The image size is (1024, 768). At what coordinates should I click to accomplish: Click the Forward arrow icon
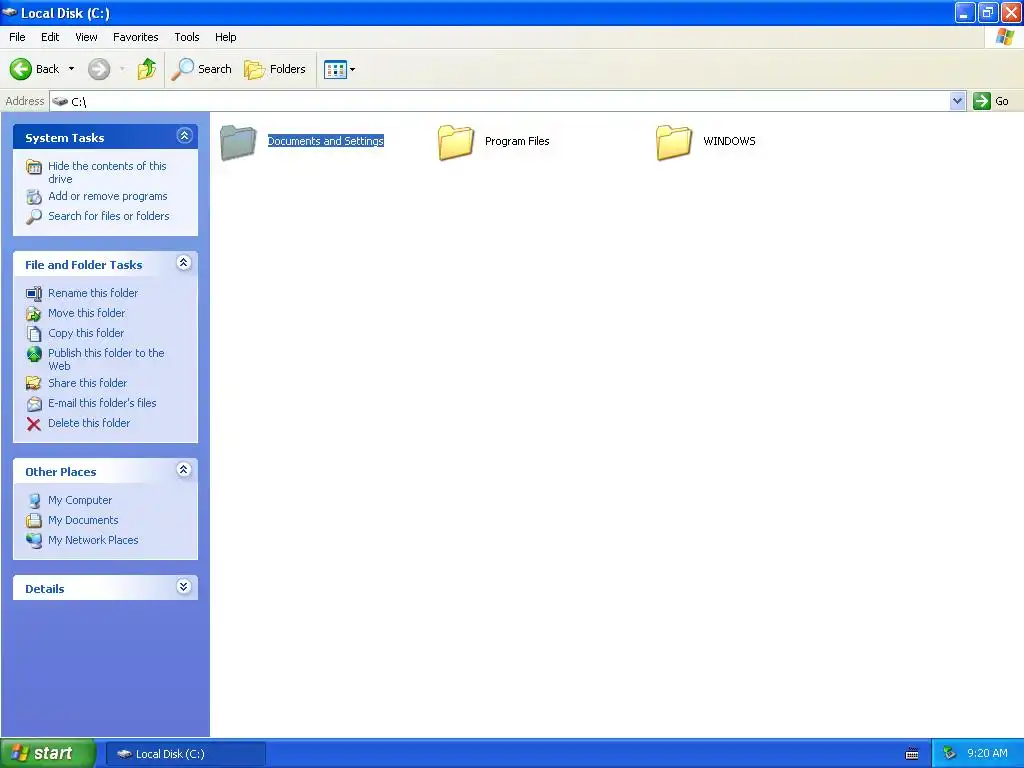coord(99,69)
